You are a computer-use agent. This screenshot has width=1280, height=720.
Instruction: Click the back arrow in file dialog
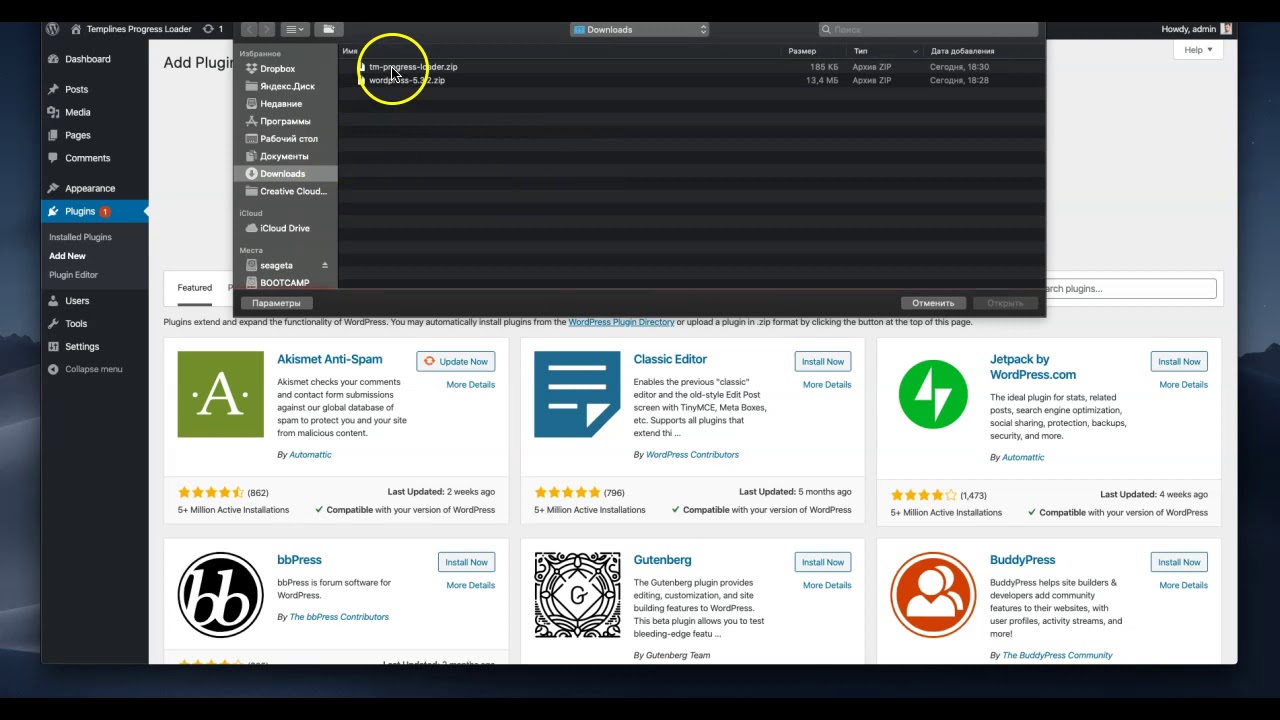point(249,29)
